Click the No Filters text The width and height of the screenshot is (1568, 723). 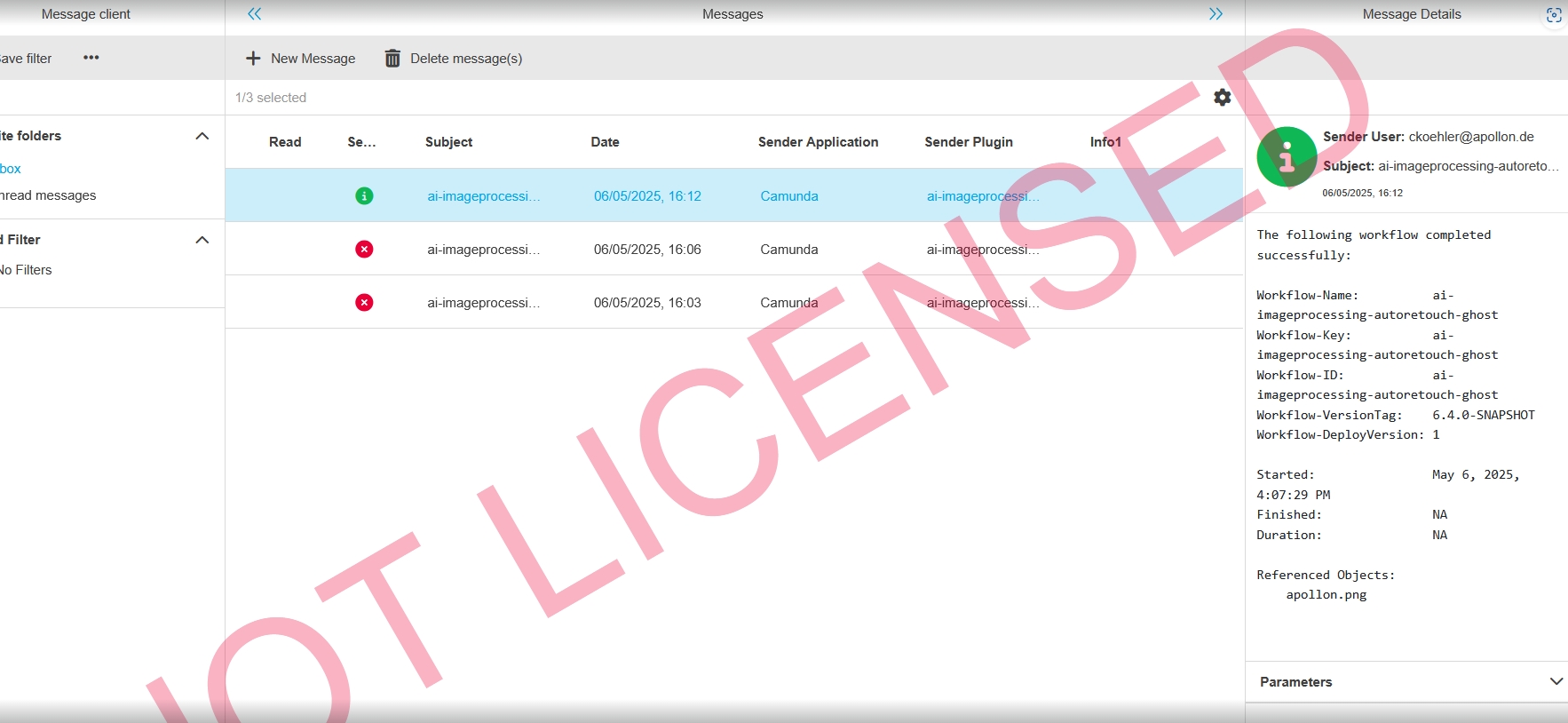pos(26,270)
